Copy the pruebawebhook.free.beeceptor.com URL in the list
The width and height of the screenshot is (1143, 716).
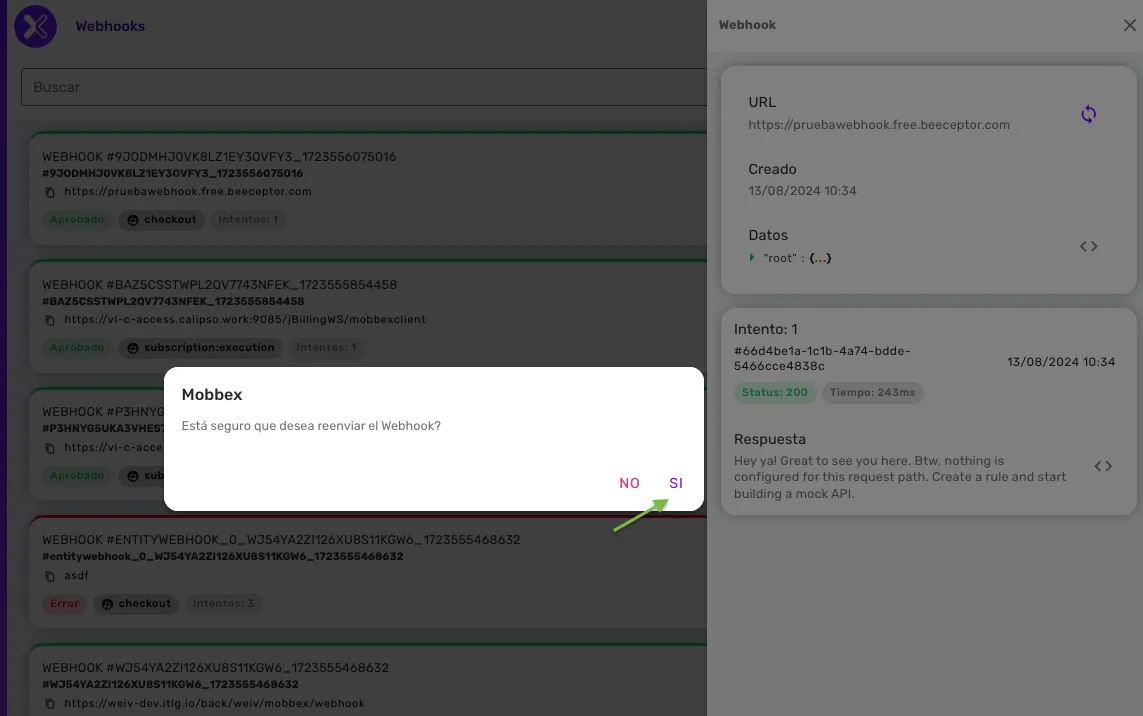pyautogui.click(x=50, y=192)
